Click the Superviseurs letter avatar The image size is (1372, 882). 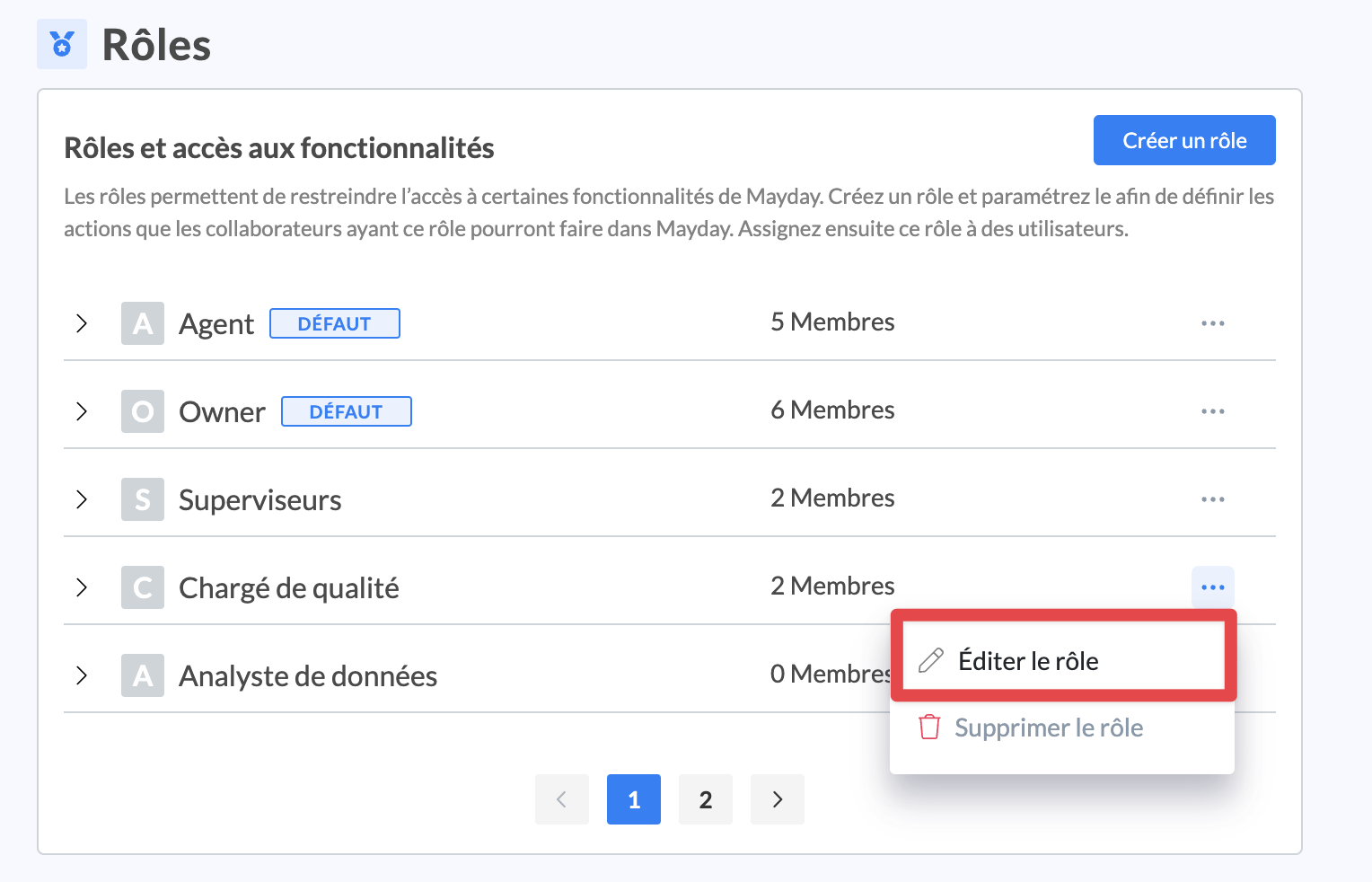[x=143, y=499]
